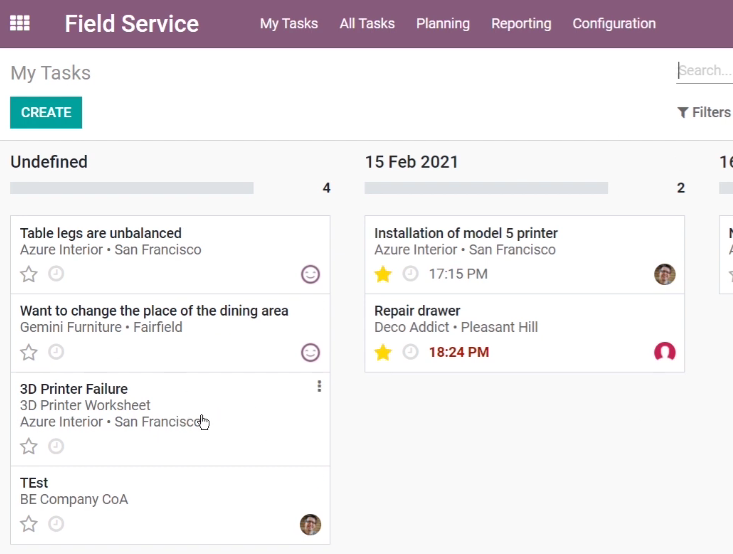733x554 pixels.
Task: Click the Undefined column count 4
Action: pyautogui.click(x=326, y=188)
